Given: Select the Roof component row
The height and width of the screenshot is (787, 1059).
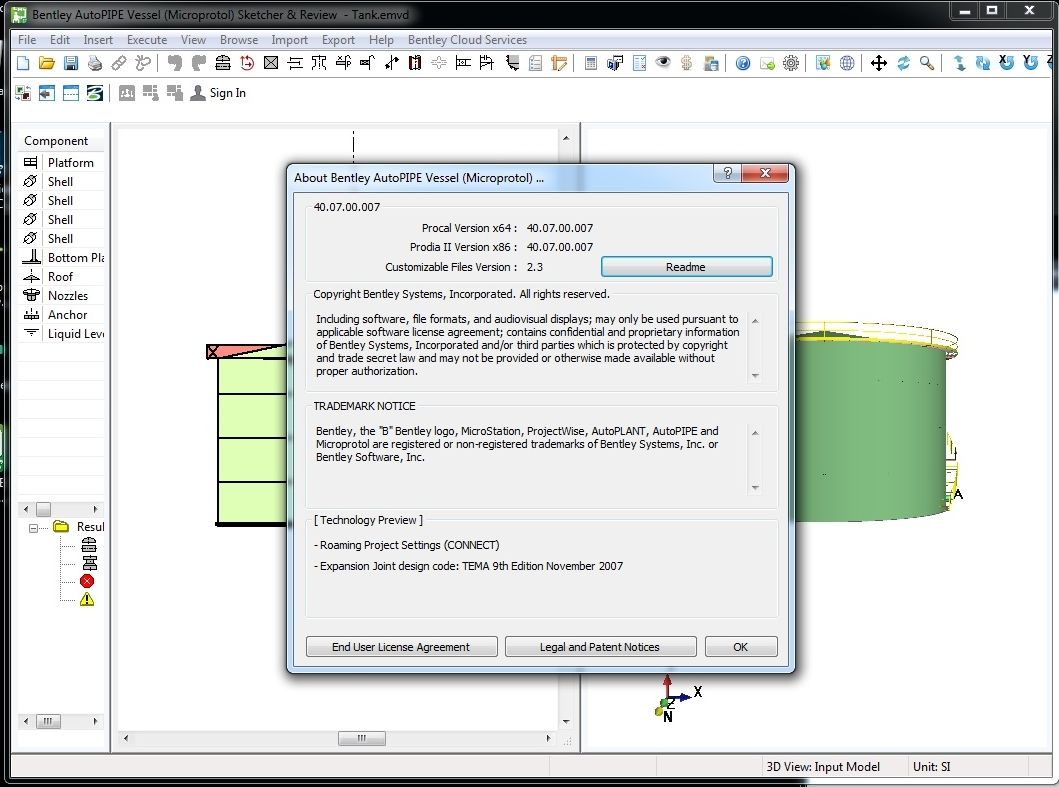Looking at the screenshot, I should click(63, 276).
